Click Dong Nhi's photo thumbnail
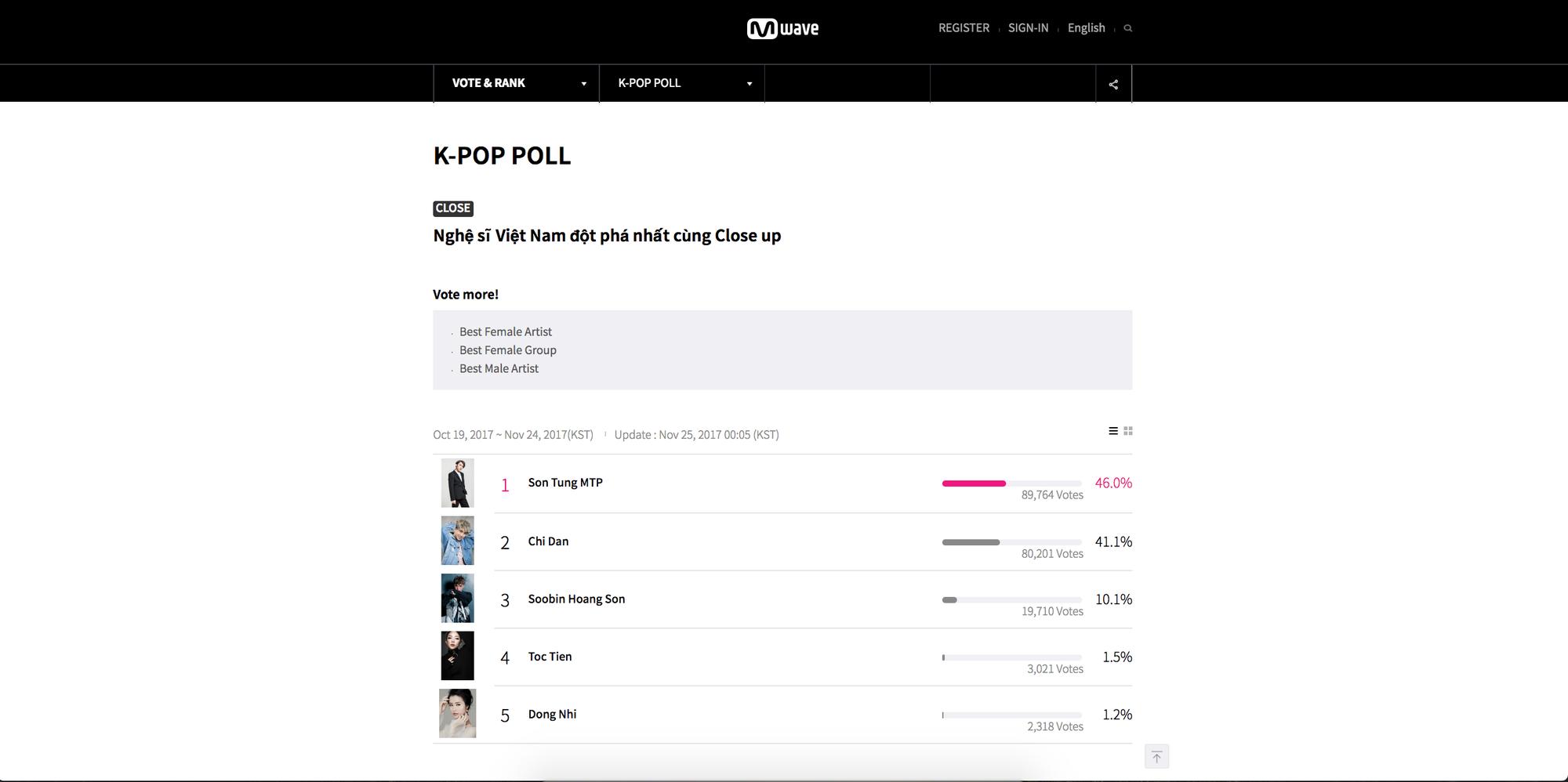 [457, 714]
